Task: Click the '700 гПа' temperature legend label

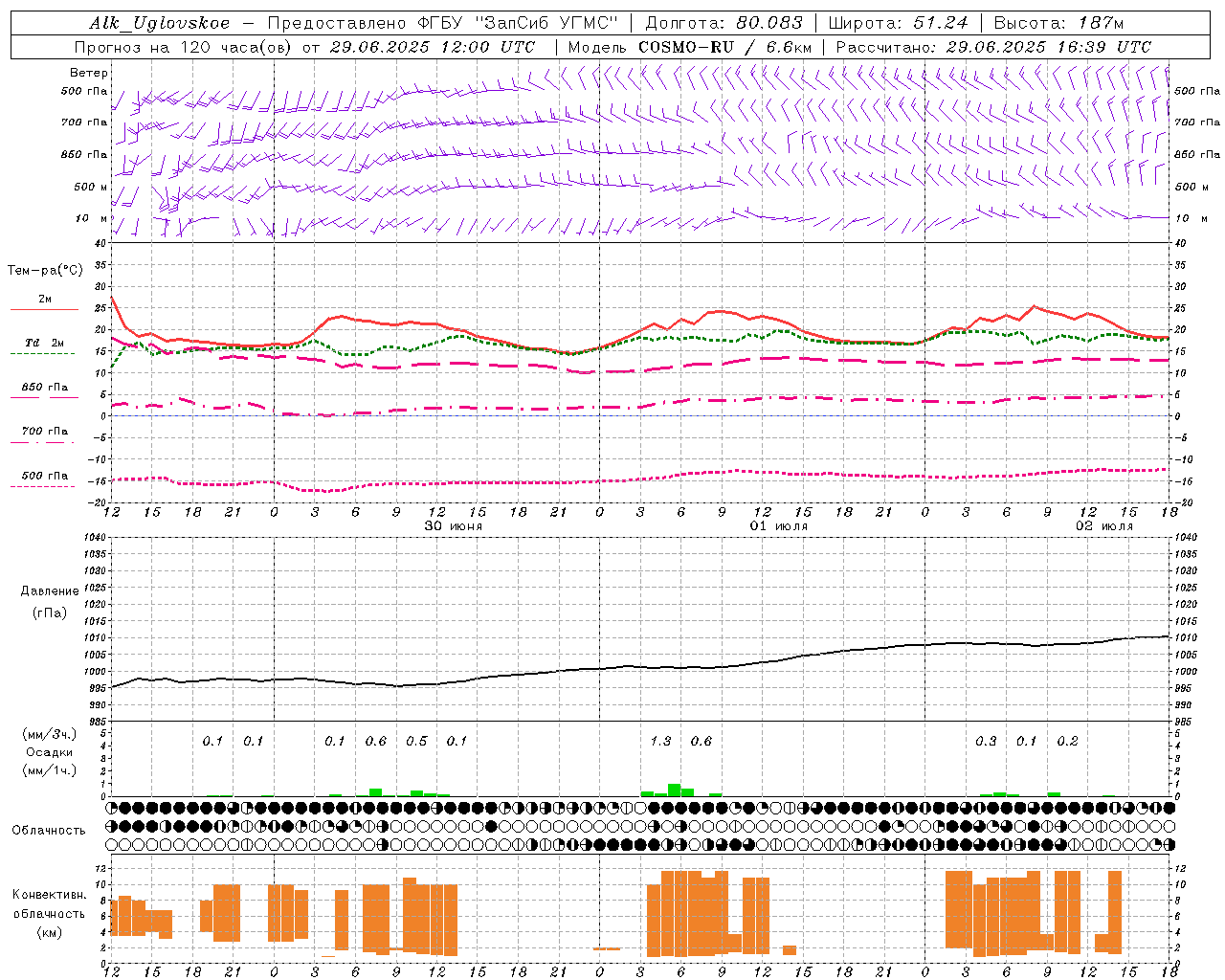Action: (x=45, y=432)
